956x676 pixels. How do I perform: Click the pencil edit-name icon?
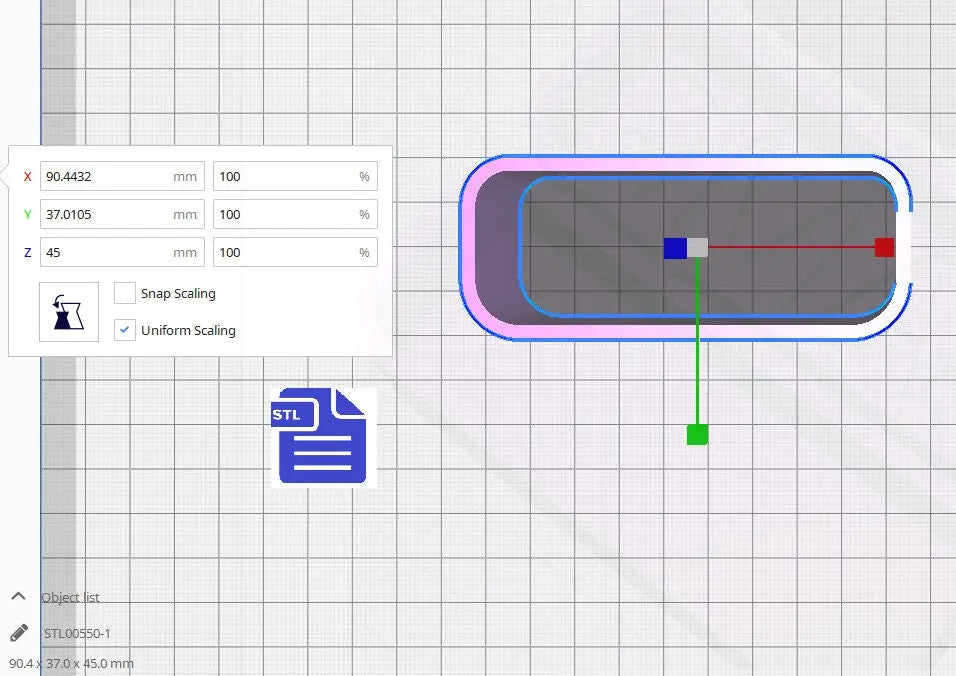19,633
